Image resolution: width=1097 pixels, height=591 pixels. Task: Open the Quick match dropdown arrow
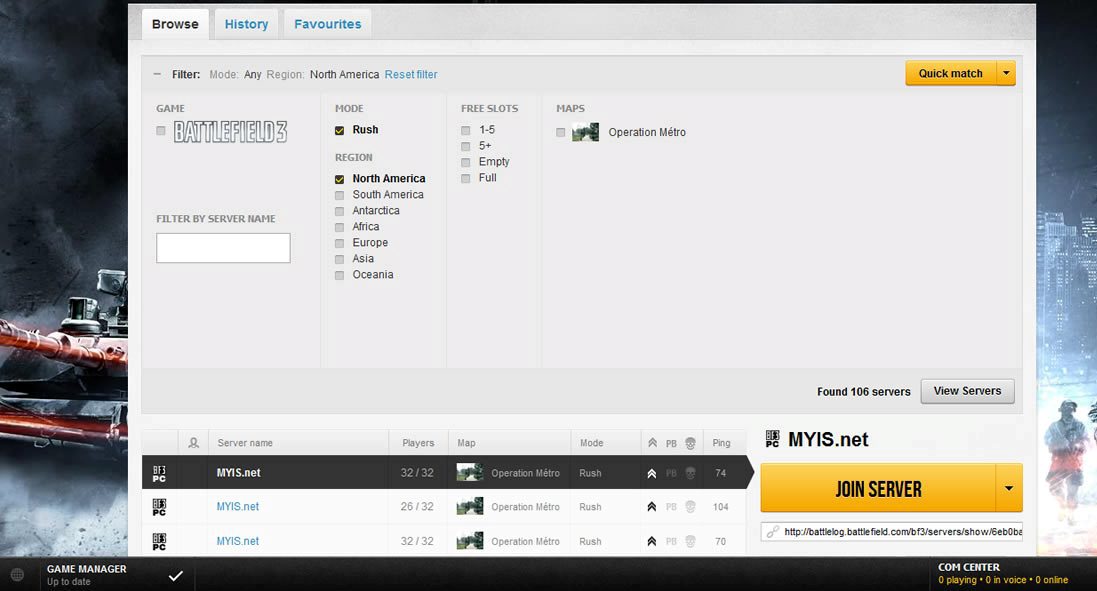tap(1006, 73)
